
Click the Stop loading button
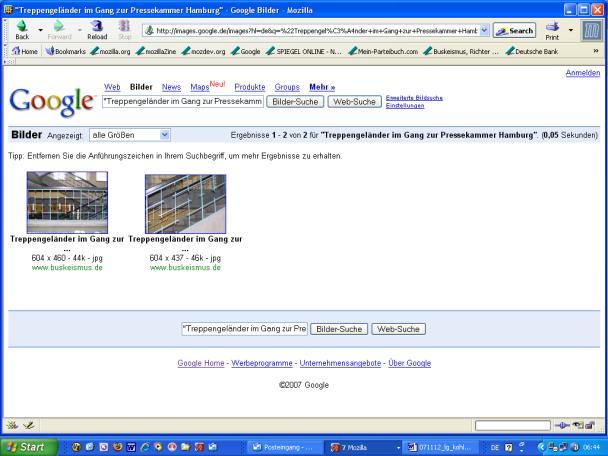(124, 30)
